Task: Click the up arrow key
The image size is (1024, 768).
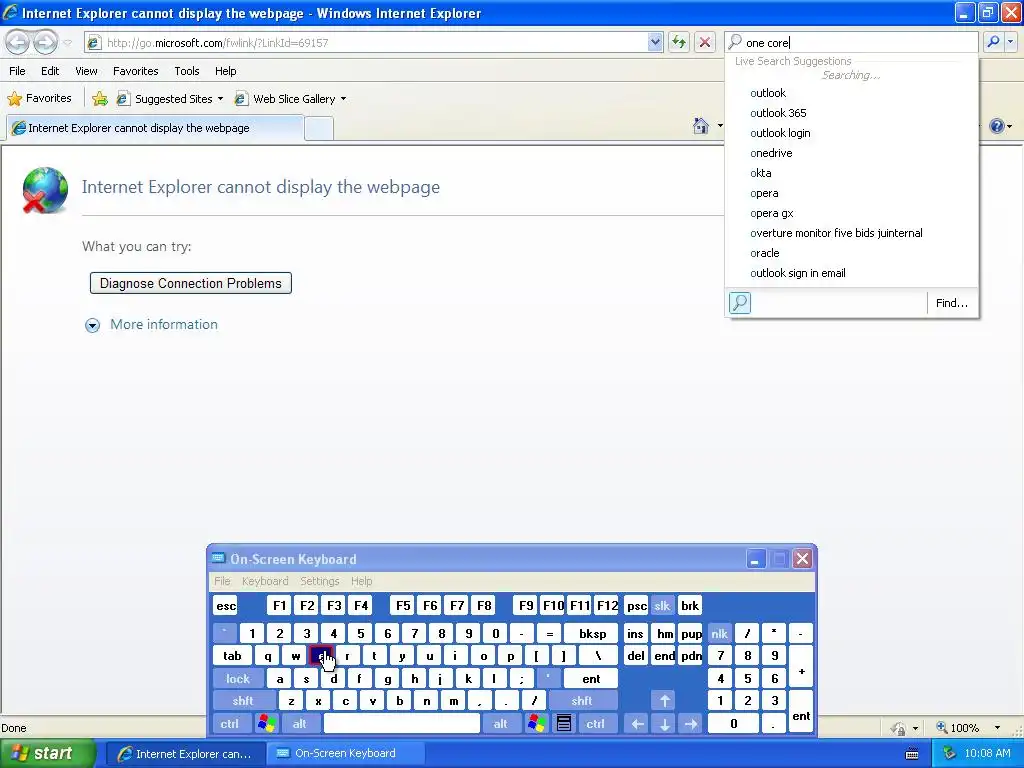Action: 665,701
